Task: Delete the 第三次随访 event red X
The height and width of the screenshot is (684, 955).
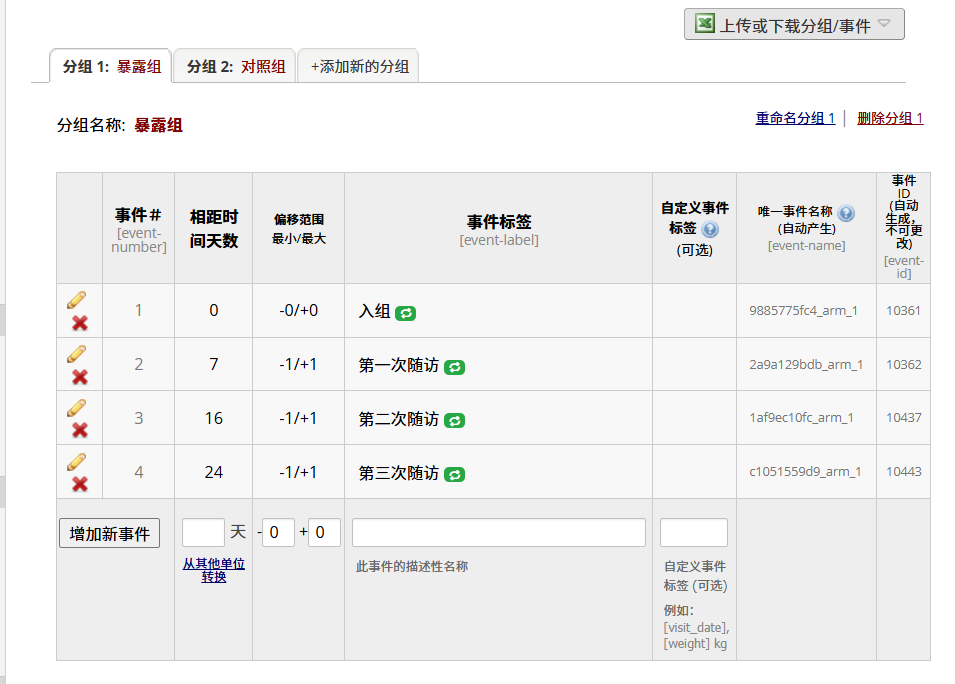Action: [80, 484]
